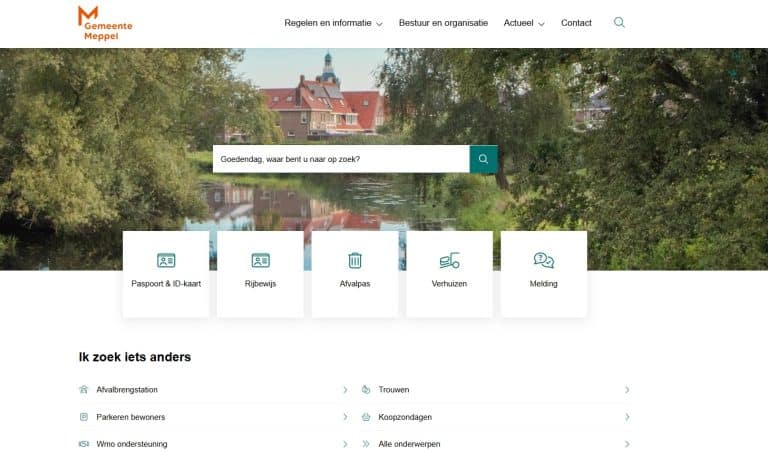
Task: Click the Verhuizen moving truck icon
Action: click(x=449, y=261)
